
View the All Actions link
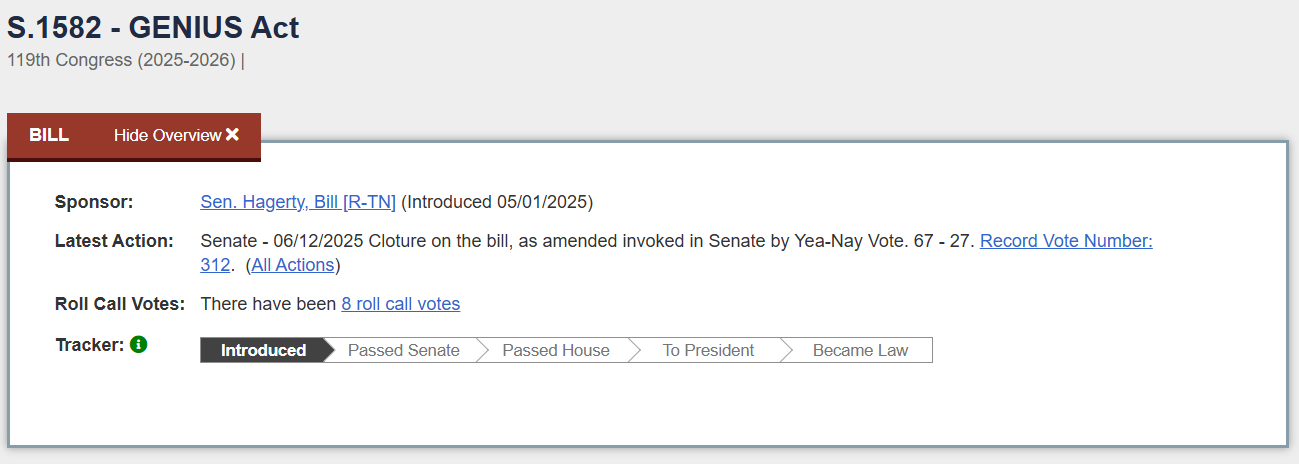tap(293, 265)
